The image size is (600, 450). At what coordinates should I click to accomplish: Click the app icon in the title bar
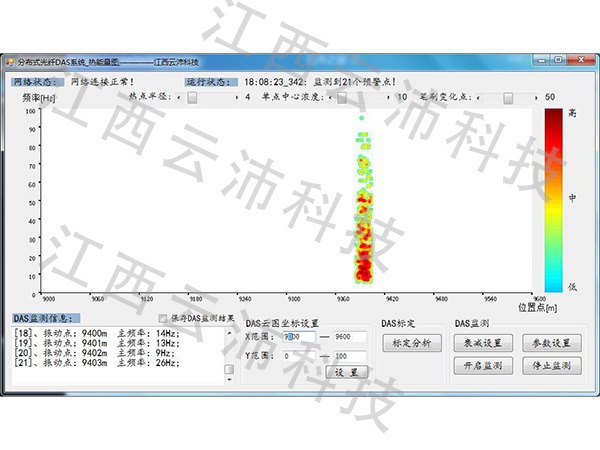click(9, 62)
